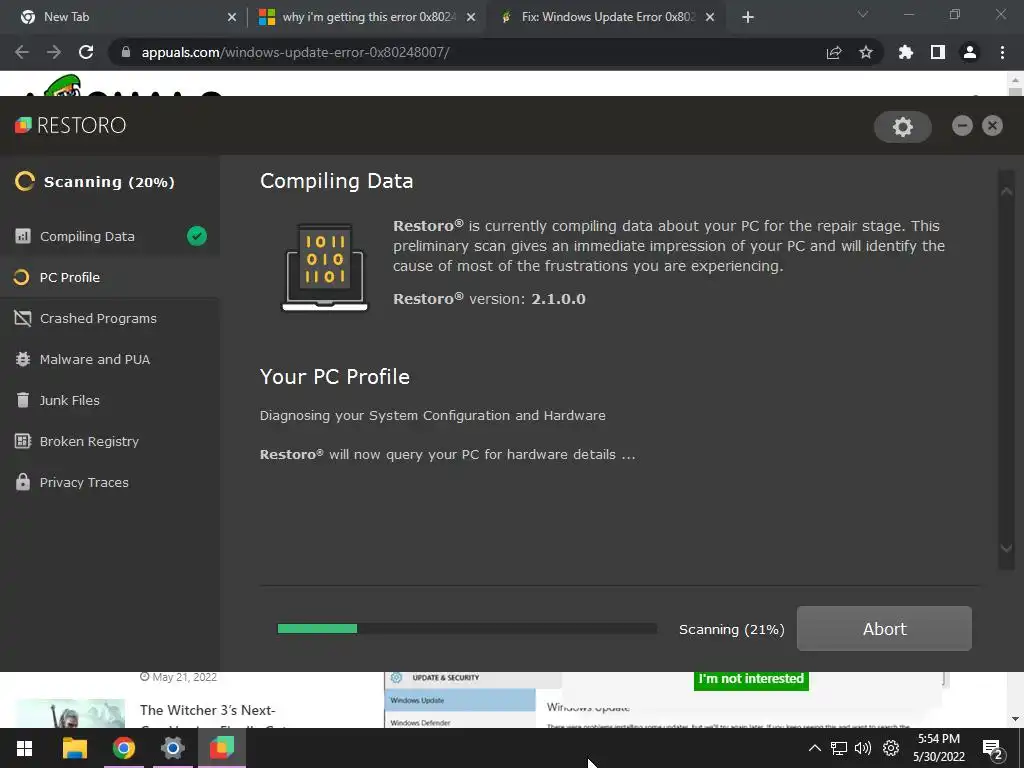This screenshot has height=768, width=1024.
Task: Click the green scan progress bar
Action: 317,628
